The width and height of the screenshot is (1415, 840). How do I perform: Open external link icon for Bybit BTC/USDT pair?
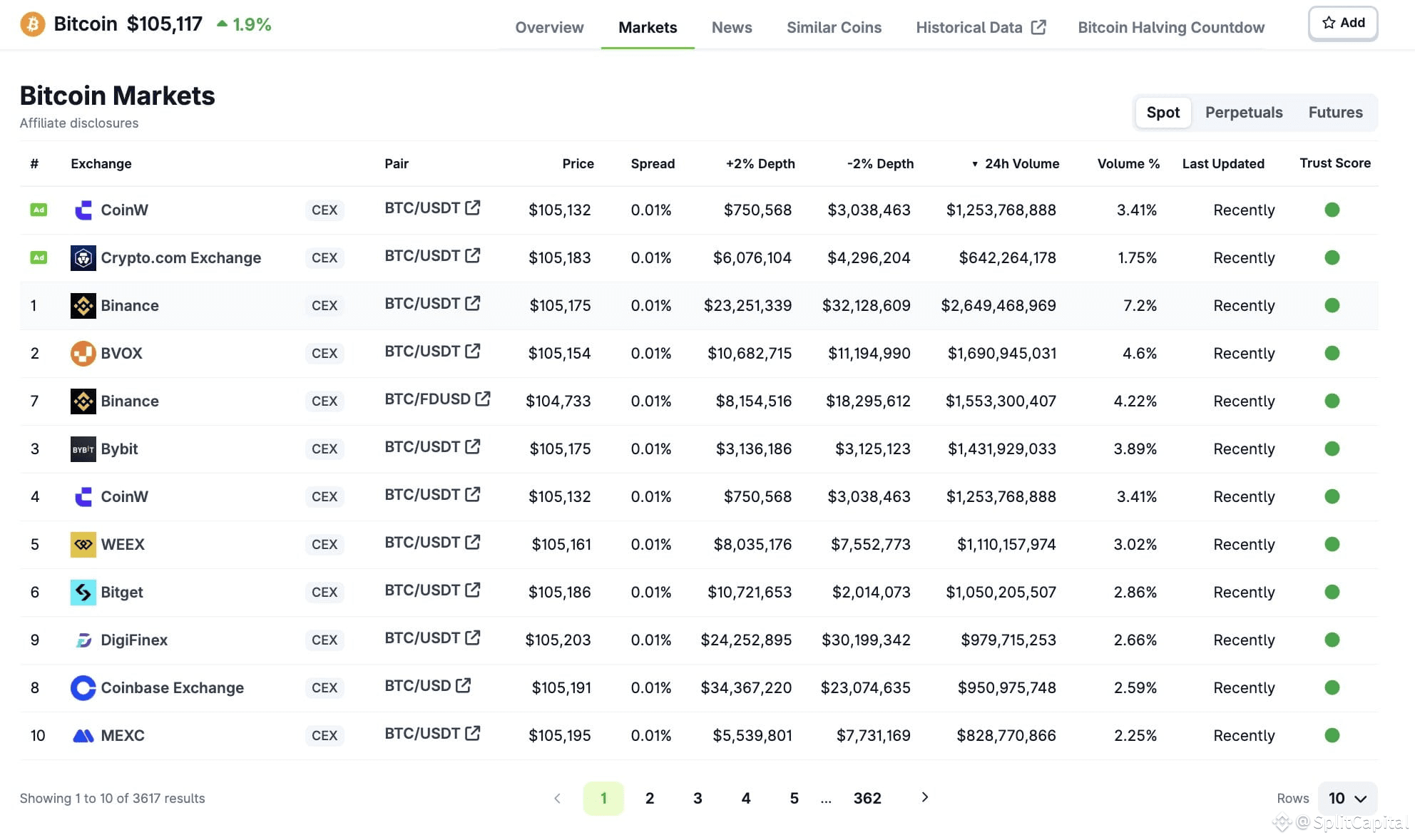(473, 446)
